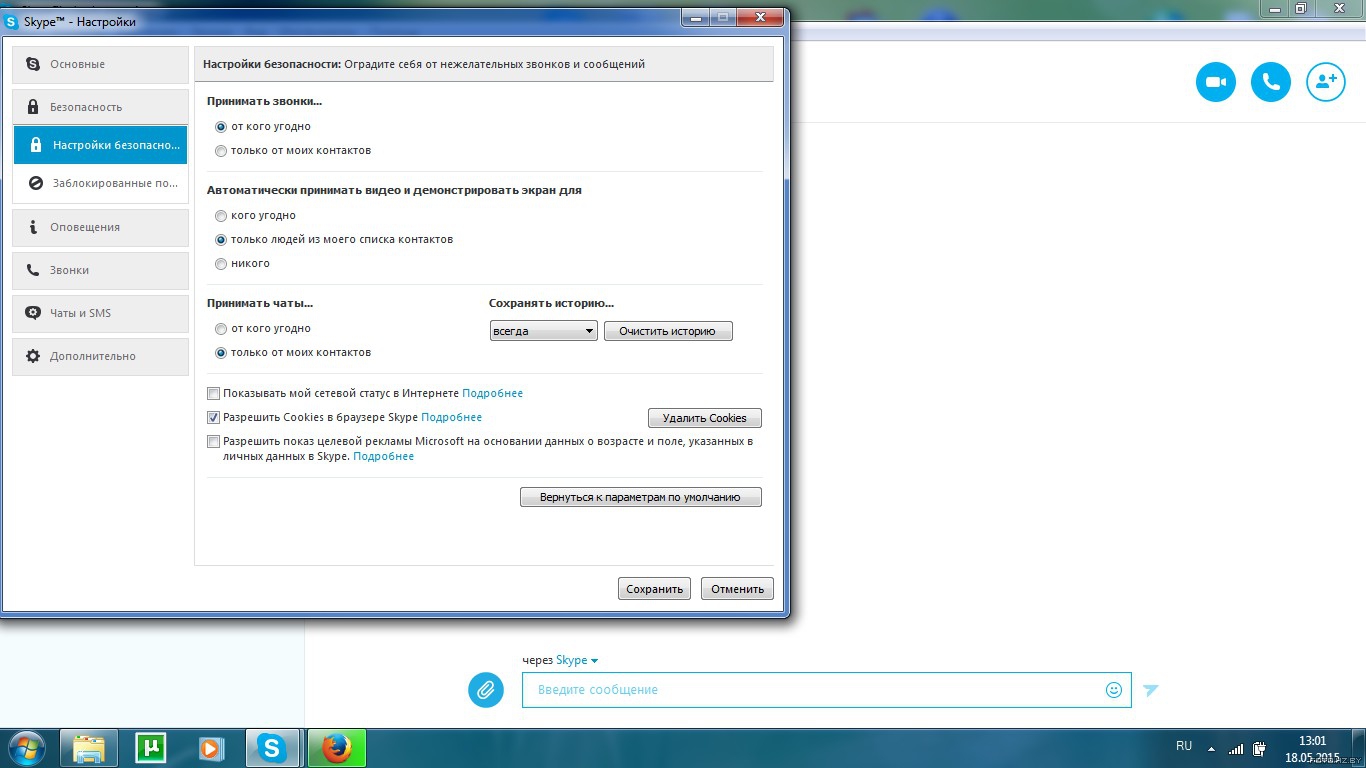The width and height of the screenshot is (1366, 768).
Task: Select 'только людей из моего списка контактов'
Action: 221,240
